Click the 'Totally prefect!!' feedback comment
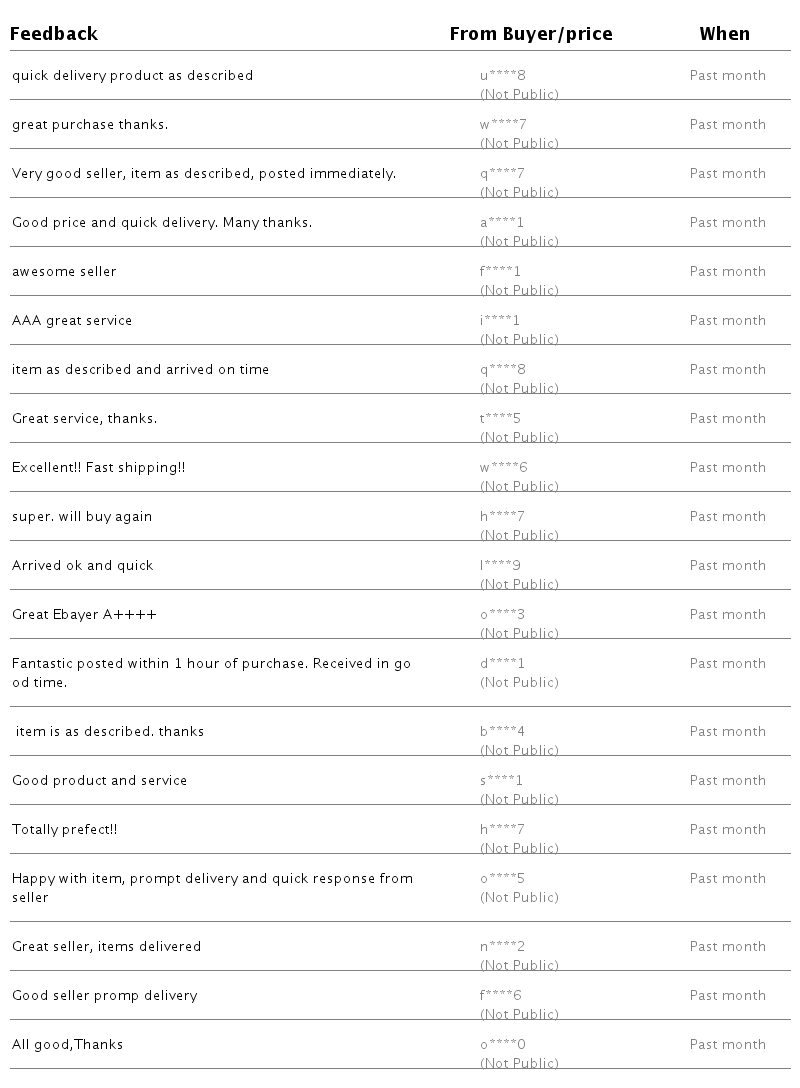This screenshot has height=1088, width=800. click(x=65, y=830)
